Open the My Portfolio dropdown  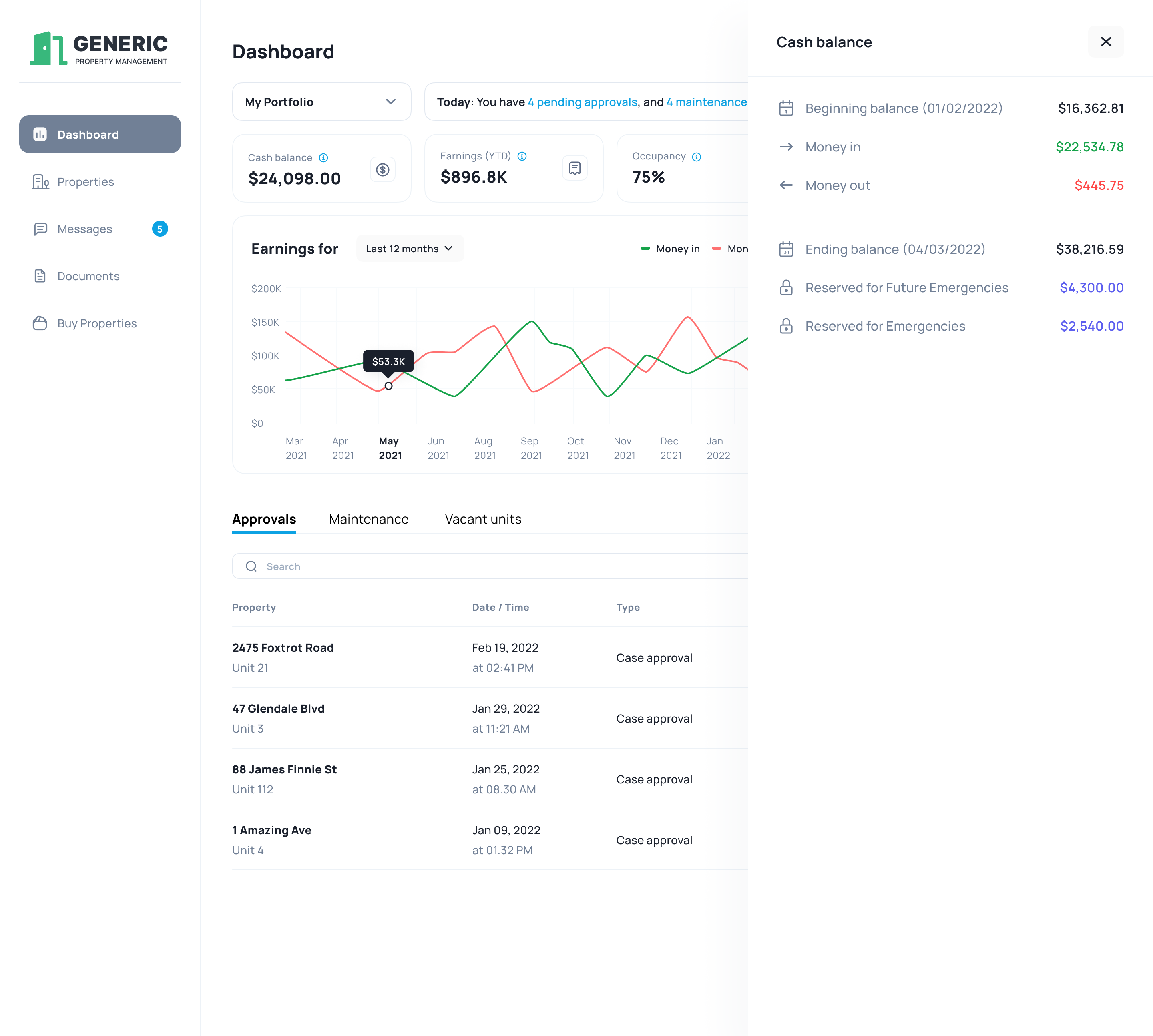pyautogui.click(x=322, y=102)
